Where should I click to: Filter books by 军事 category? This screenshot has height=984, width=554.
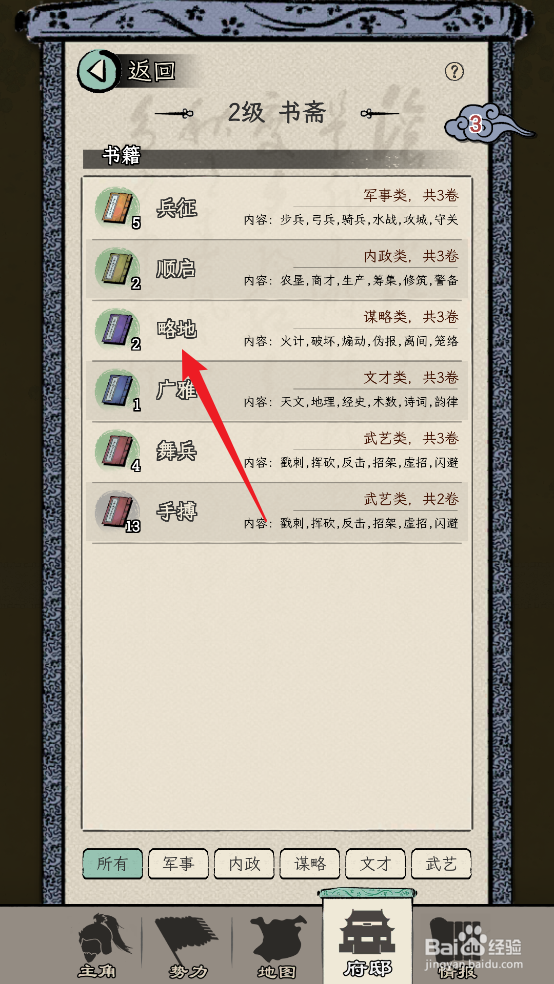pyautogui.click(x=179, y=864)
